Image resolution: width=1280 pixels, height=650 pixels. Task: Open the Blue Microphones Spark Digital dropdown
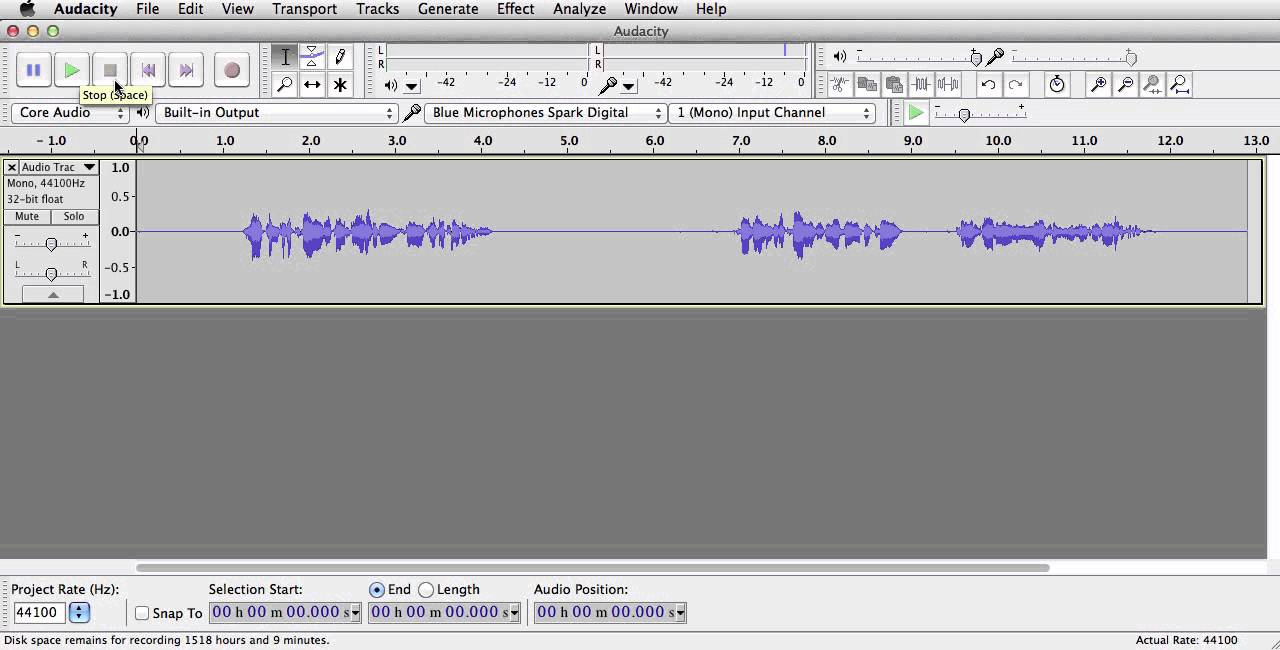point(545,113)
